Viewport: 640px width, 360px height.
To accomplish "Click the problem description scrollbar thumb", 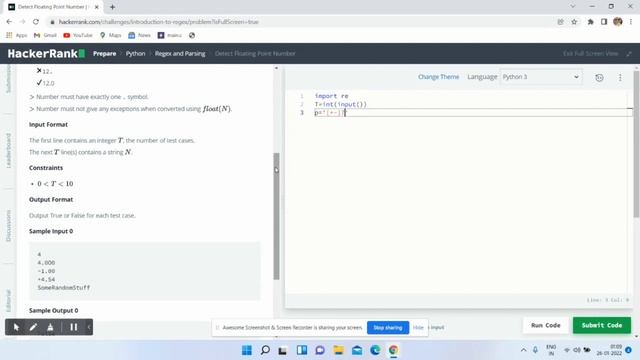I will coord(276,216).
